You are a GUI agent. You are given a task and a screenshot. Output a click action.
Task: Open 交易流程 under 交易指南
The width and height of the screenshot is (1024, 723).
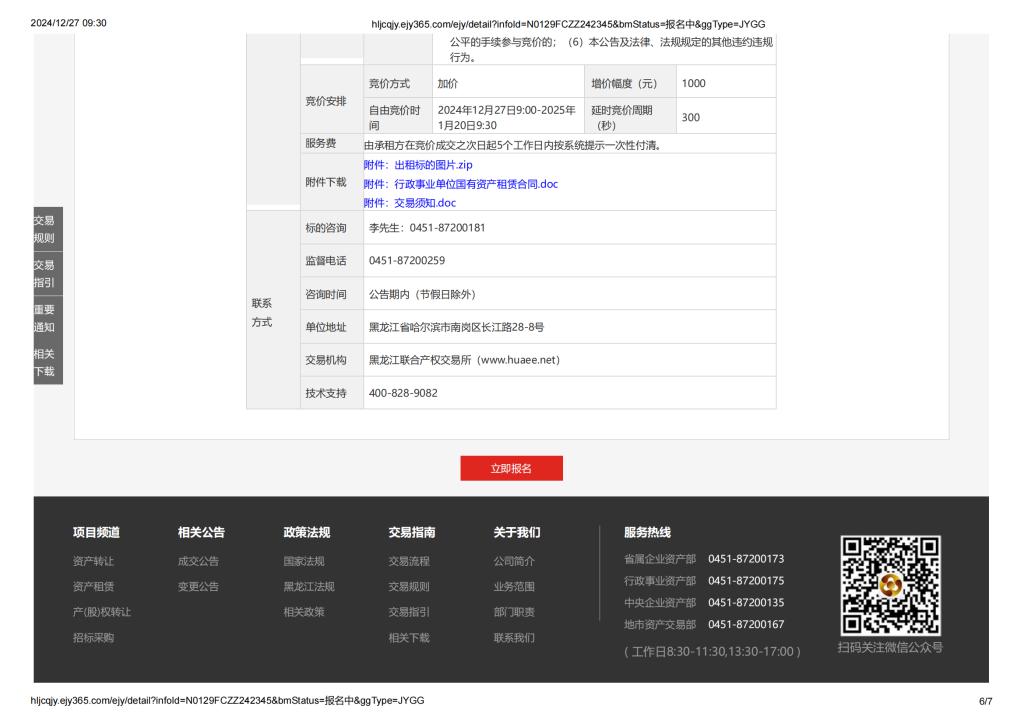coord(409,561)
